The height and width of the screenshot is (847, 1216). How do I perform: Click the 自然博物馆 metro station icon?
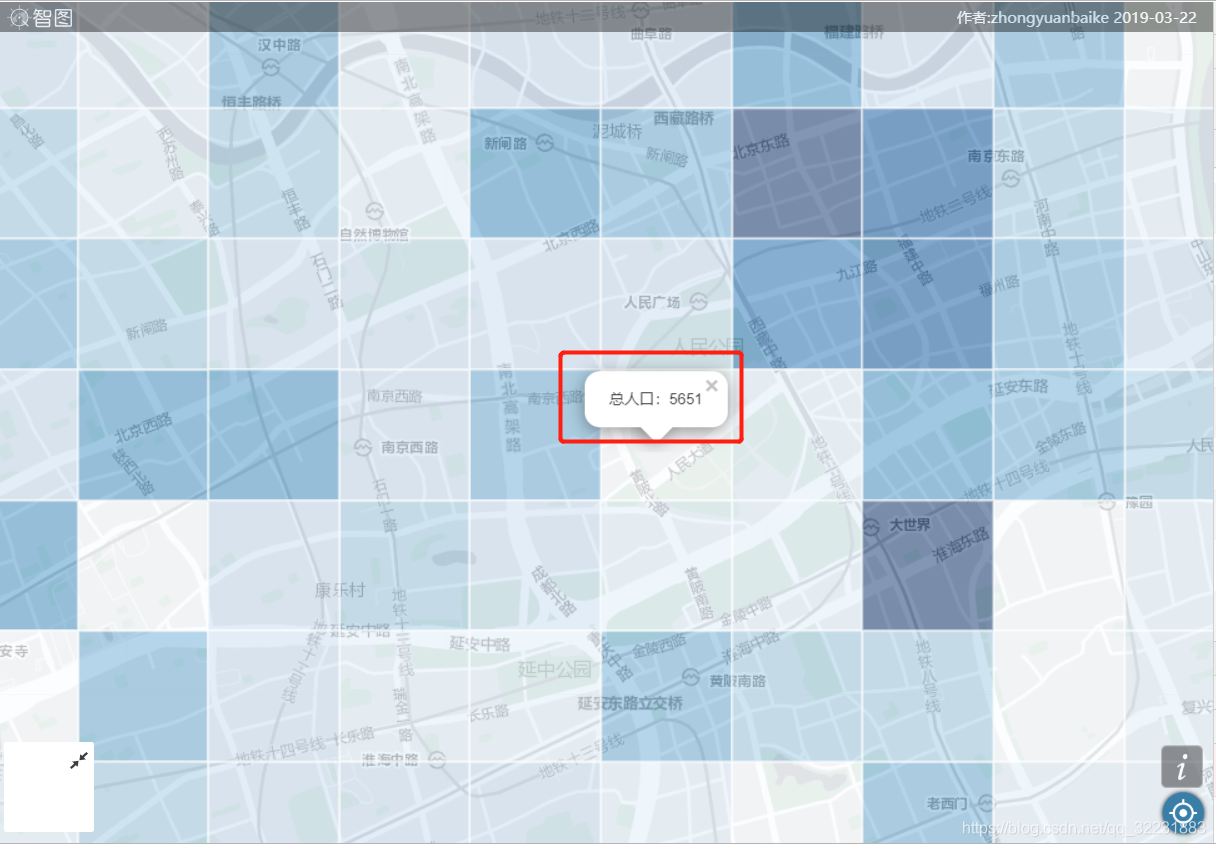[x=374, y=211]
